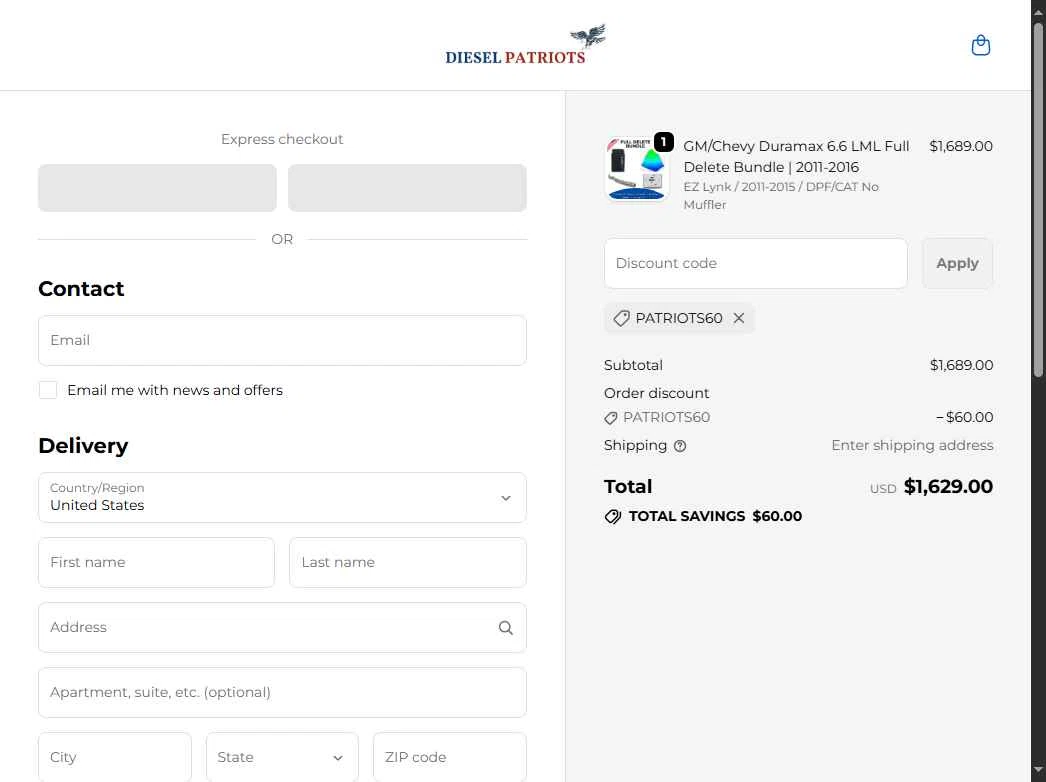Focus the Discount code field
Image resolution: width=1046 pixels, height=782 pixels.
755,264
